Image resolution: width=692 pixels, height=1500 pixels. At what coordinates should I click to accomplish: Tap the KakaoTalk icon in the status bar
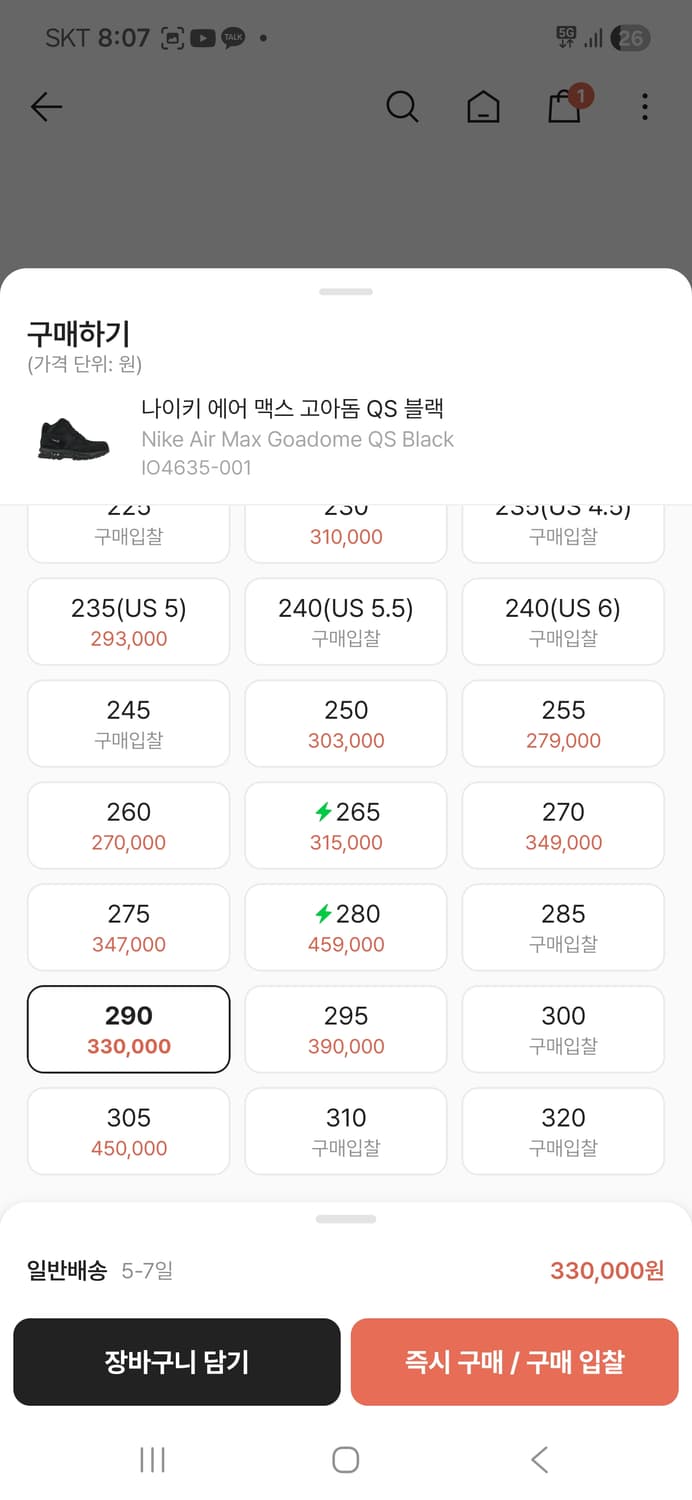pyautogui.click(x=232, y=38)
